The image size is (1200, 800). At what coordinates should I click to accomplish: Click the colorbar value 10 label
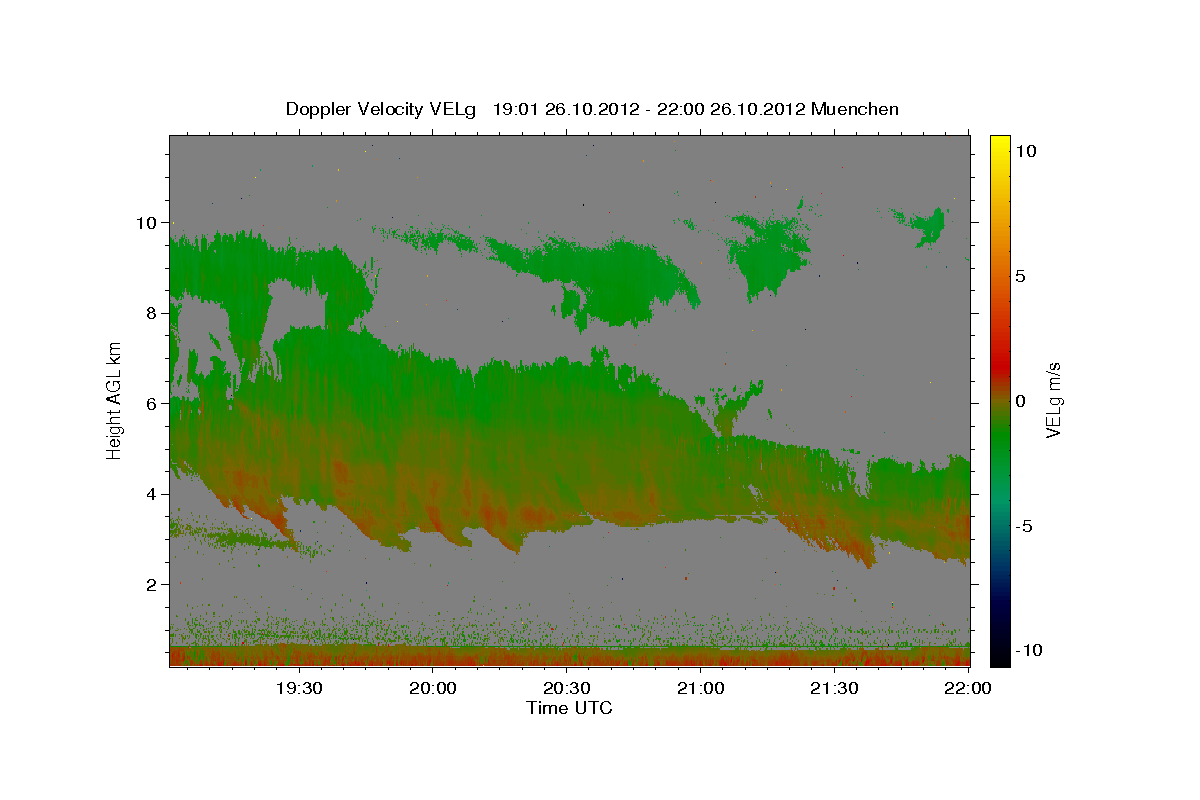1028,151
